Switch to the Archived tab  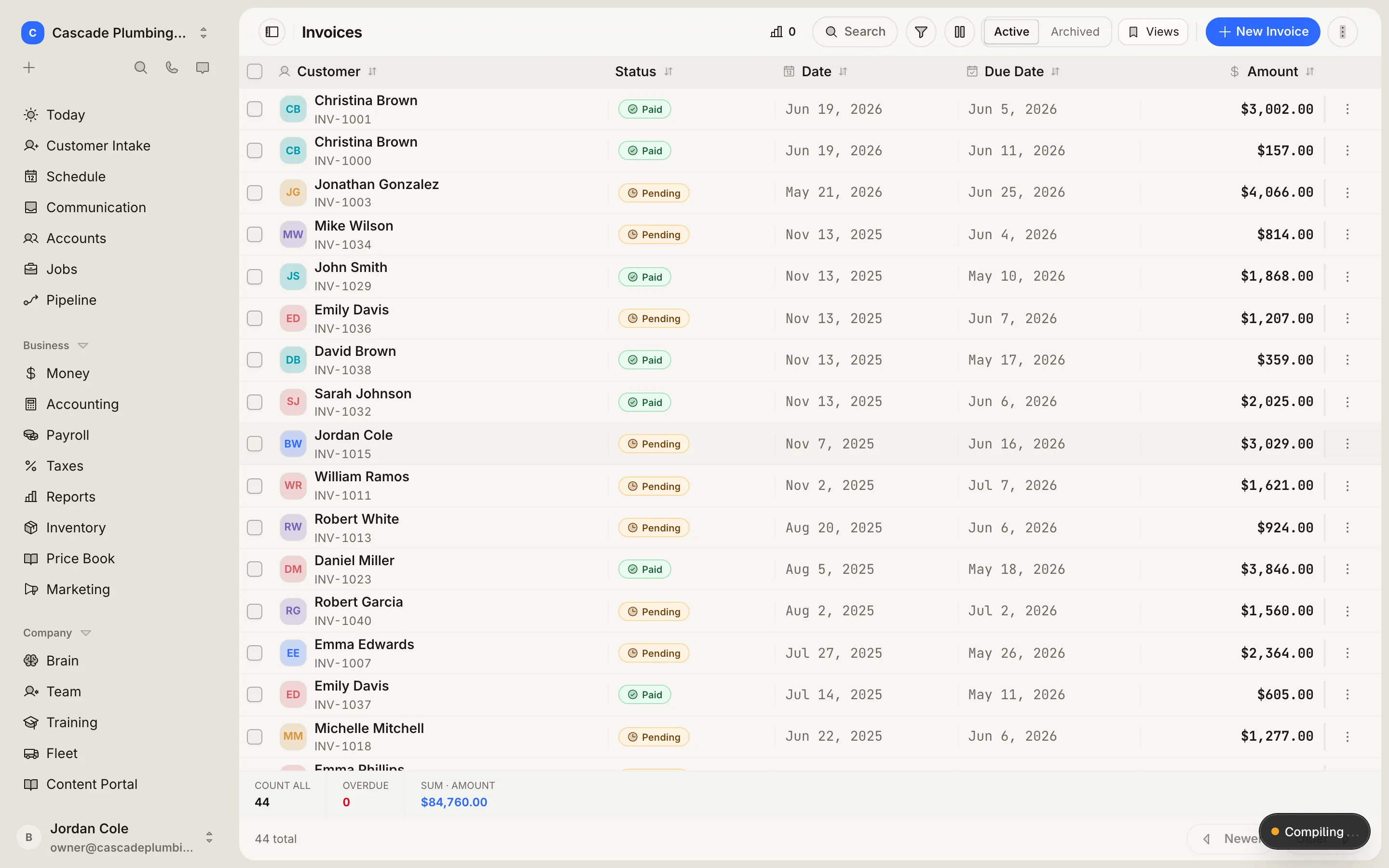pos(1075,31)
